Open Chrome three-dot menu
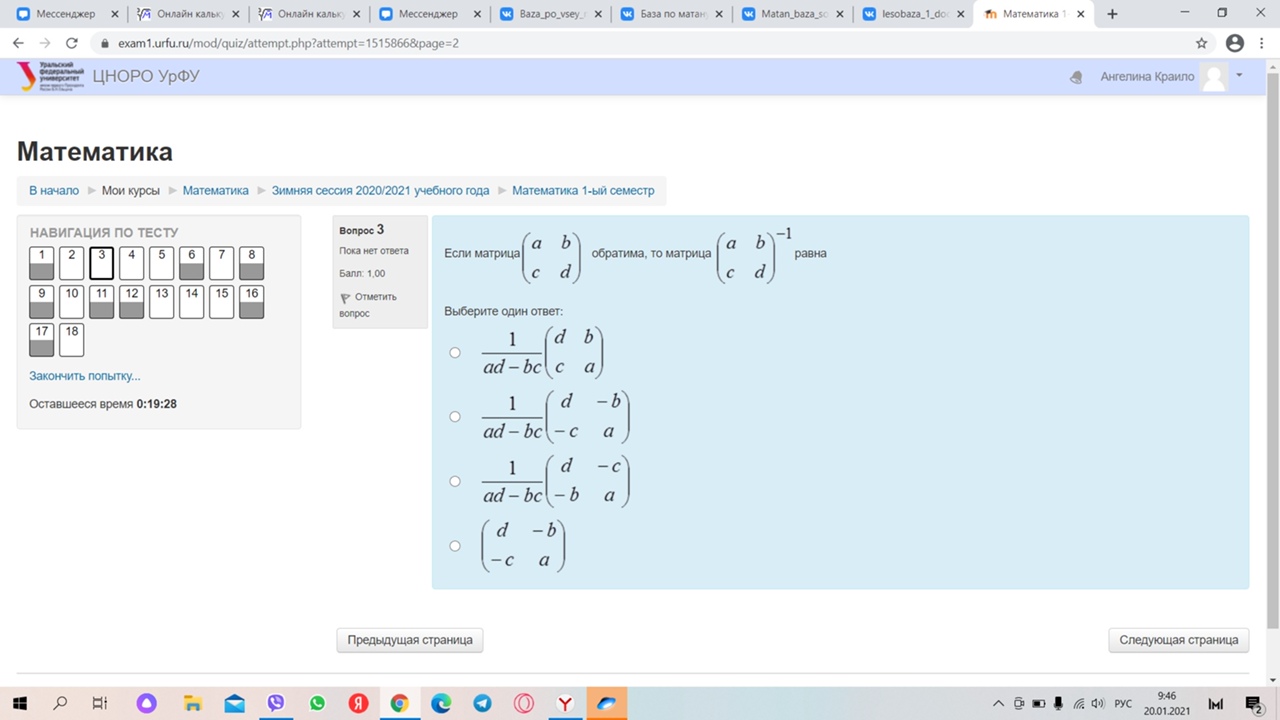This screenshot has height=720, width=1280. 1262,43
